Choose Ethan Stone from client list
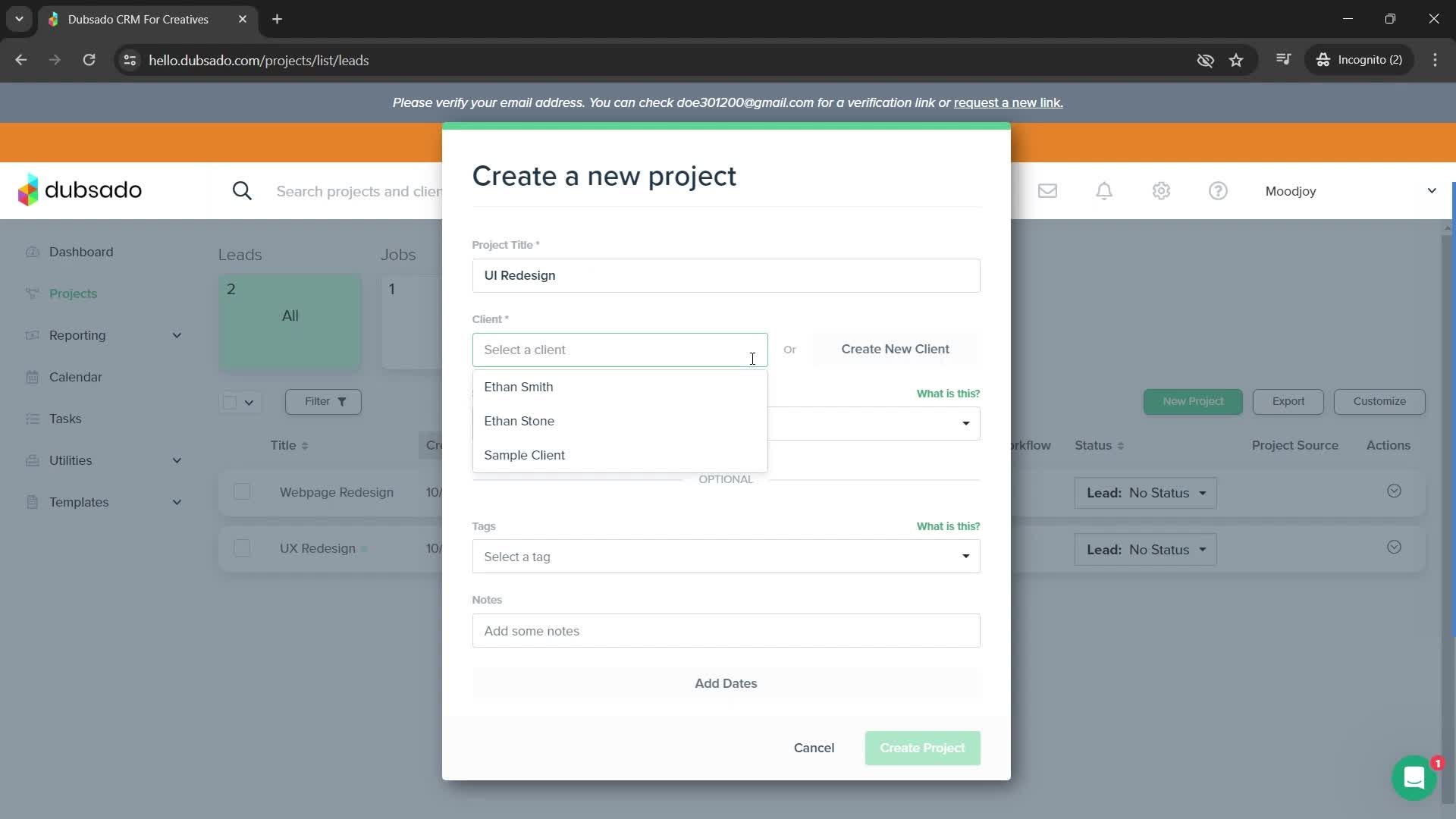1456x819 pixels. tap(620, 421)
